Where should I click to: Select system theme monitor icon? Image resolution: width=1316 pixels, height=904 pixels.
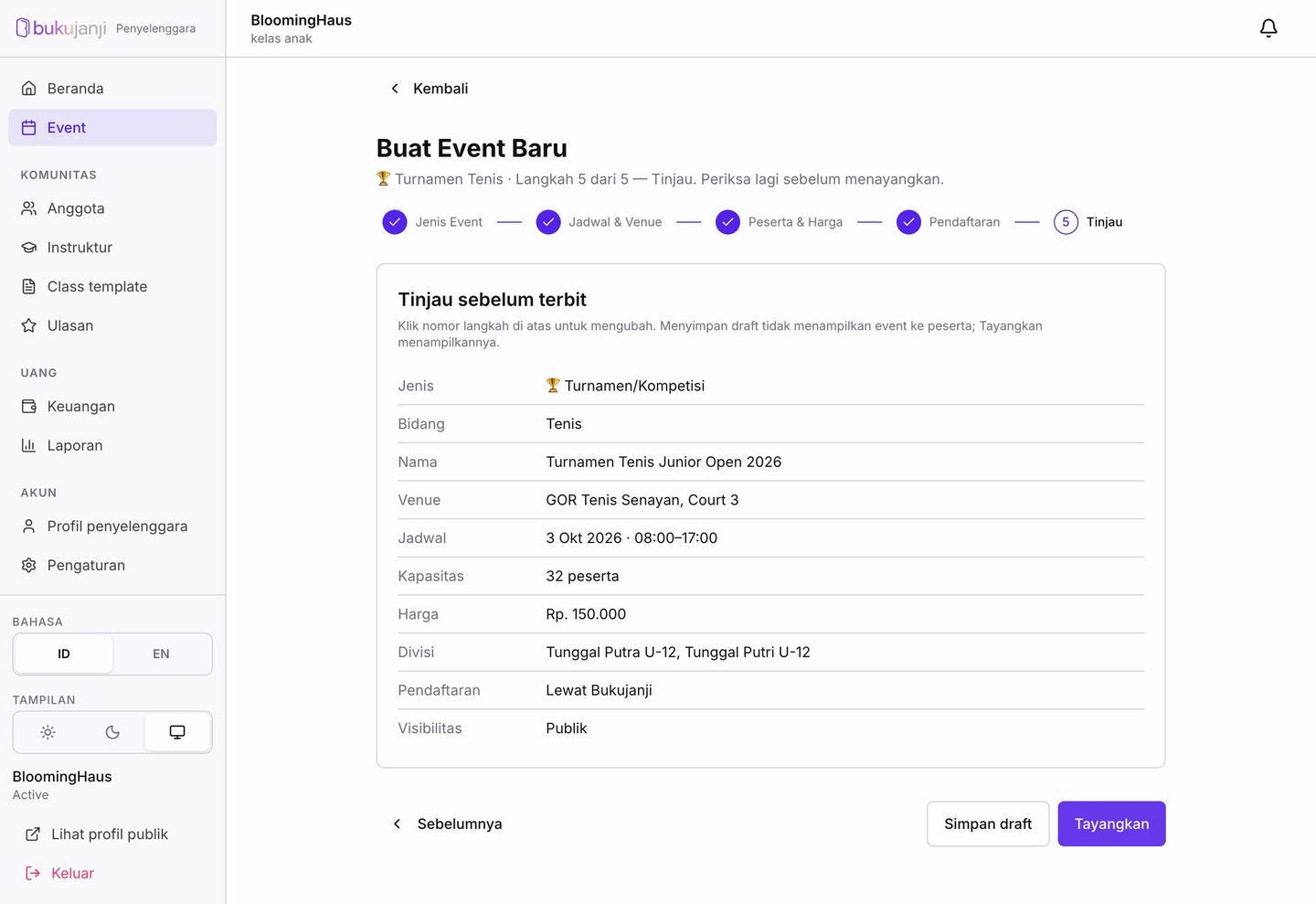[x=177, y=732]
